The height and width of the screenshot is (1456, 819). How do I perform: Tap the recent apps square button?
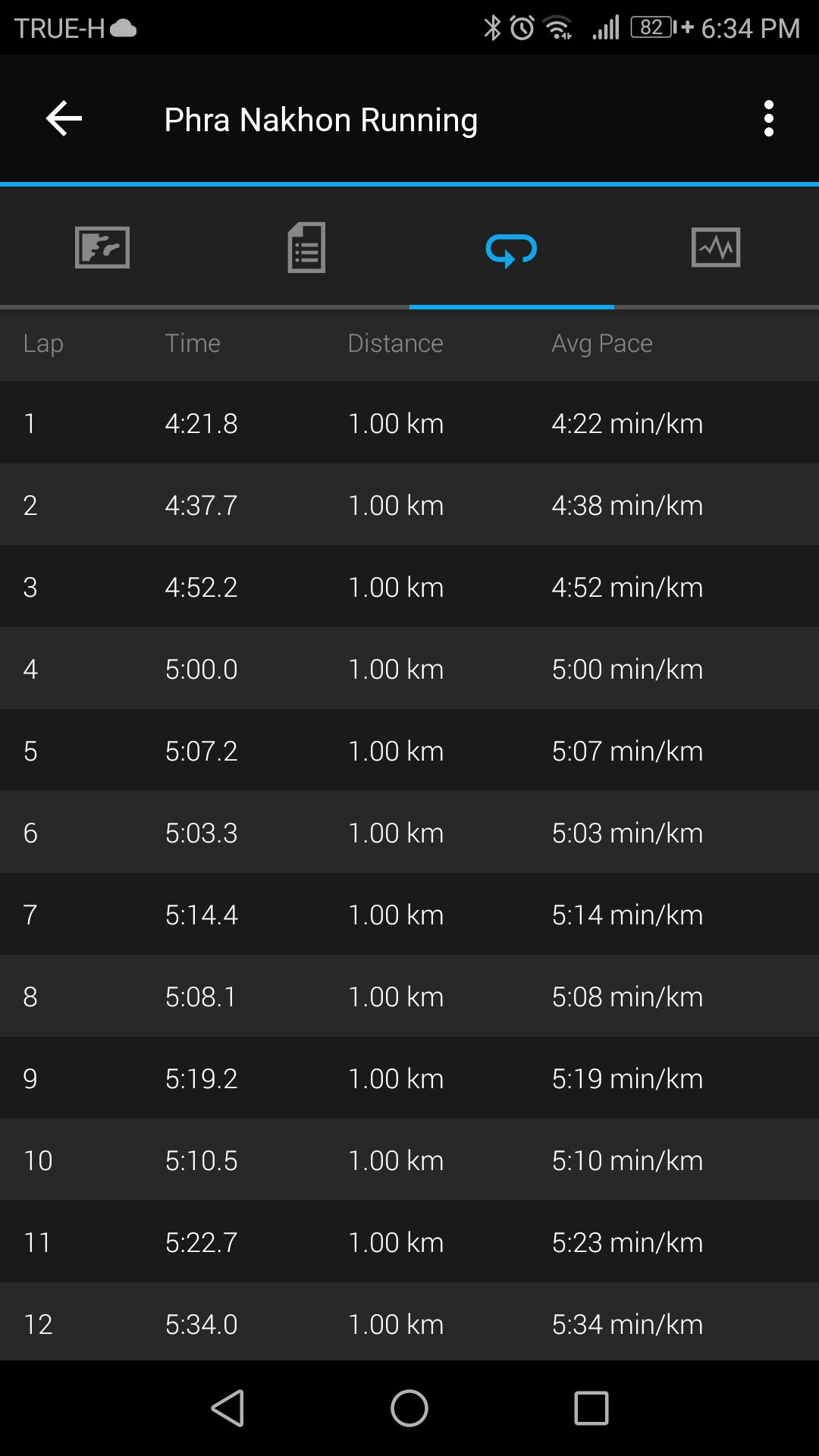click(591, 1408)
